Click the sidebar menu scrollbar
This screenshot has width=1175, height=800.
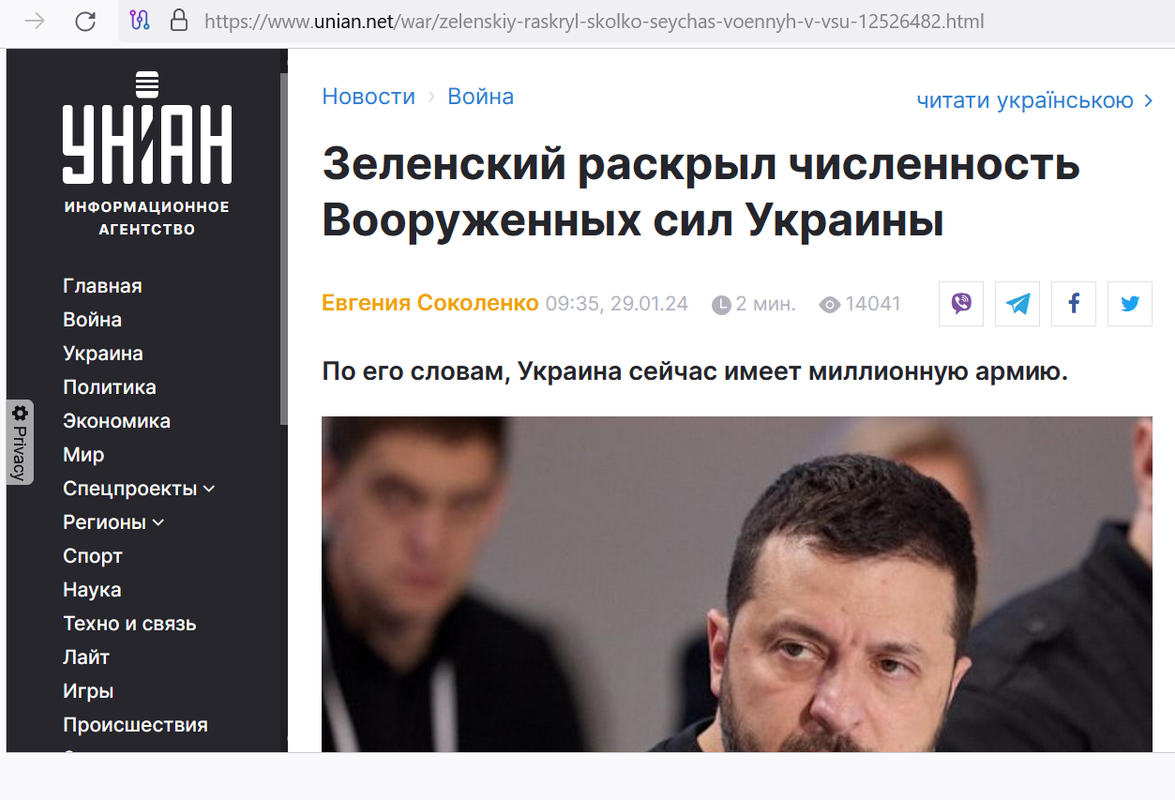pyautogui.click(x=283, y=249)
